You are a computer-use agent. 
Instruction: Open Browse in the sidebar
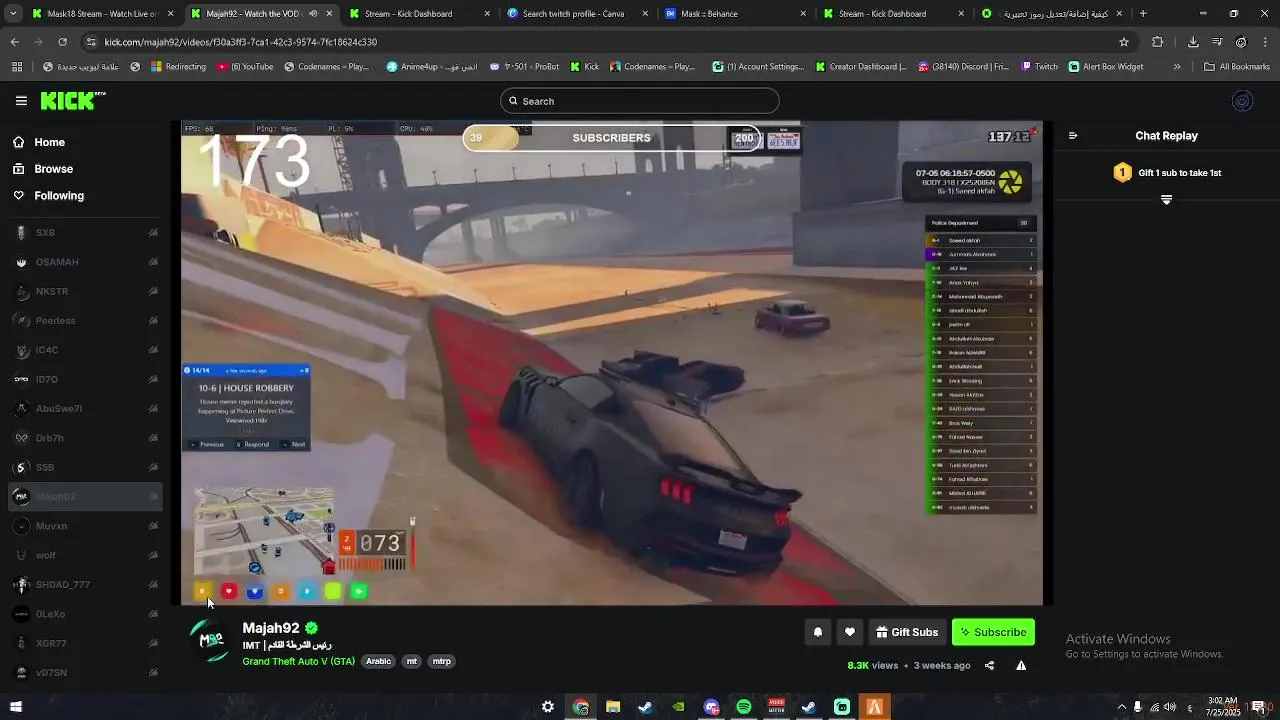[53, 169]
